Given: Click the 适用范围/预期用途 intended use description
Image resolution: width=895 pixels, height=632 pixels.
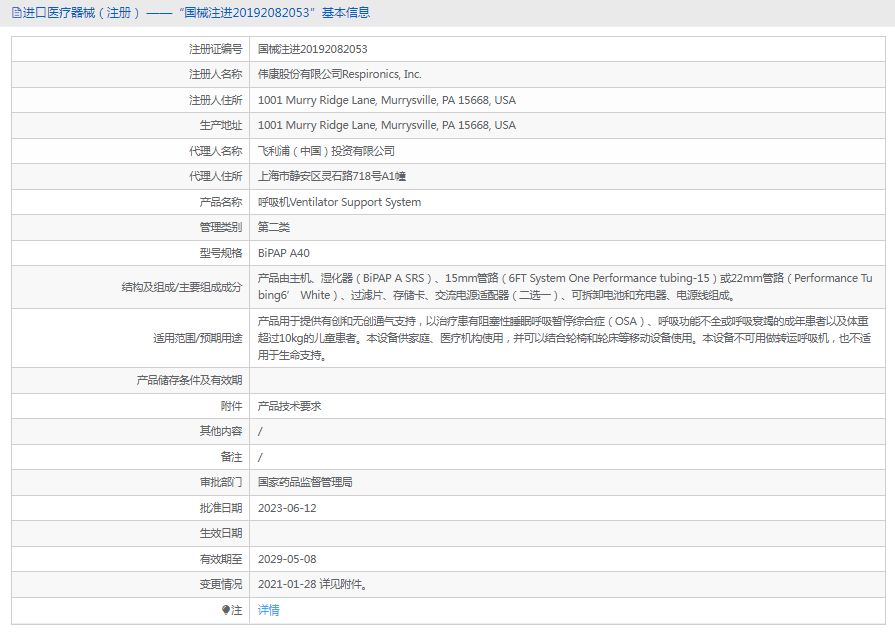Looking at the screenshot, I should (564, 338).
